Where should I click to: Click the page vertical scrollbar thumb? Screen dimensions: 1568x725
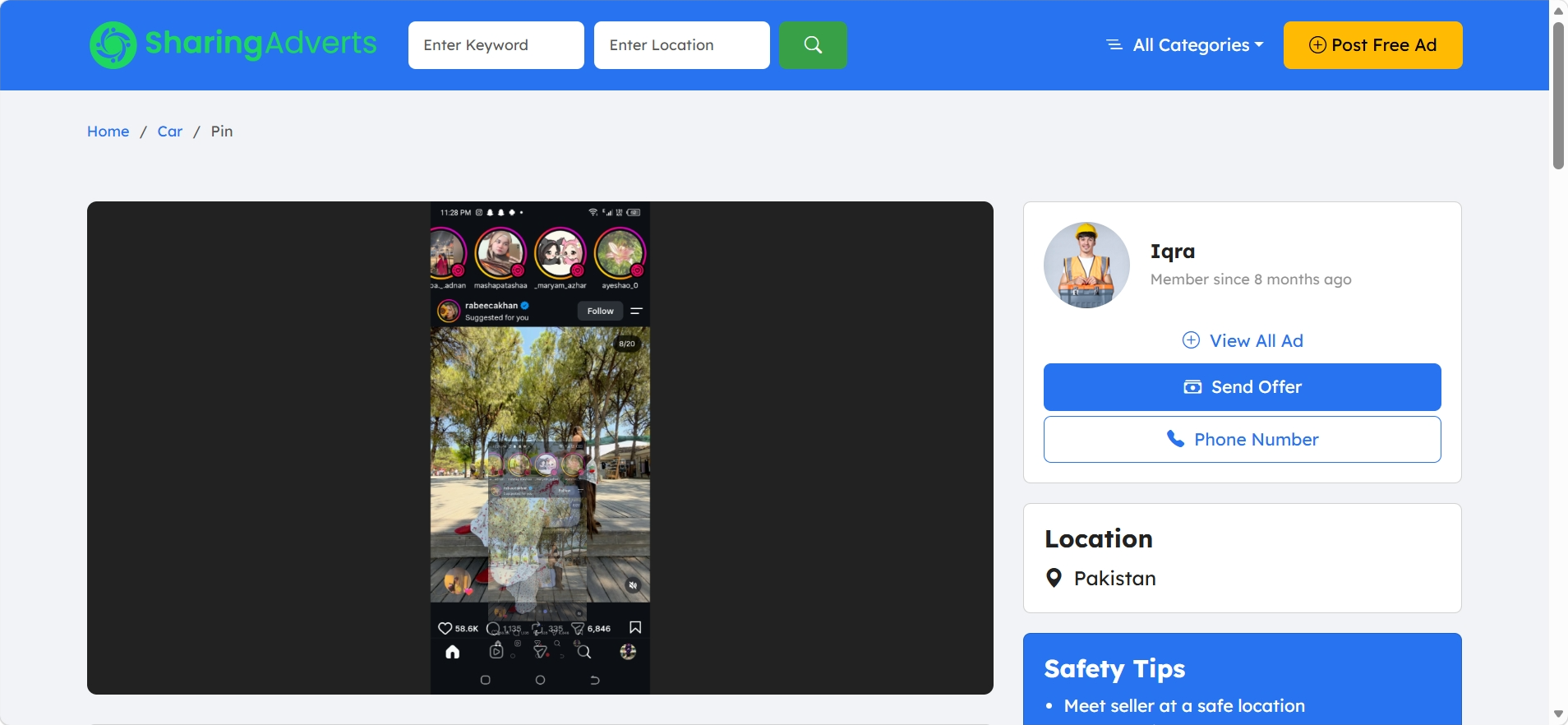point(1558,95)
